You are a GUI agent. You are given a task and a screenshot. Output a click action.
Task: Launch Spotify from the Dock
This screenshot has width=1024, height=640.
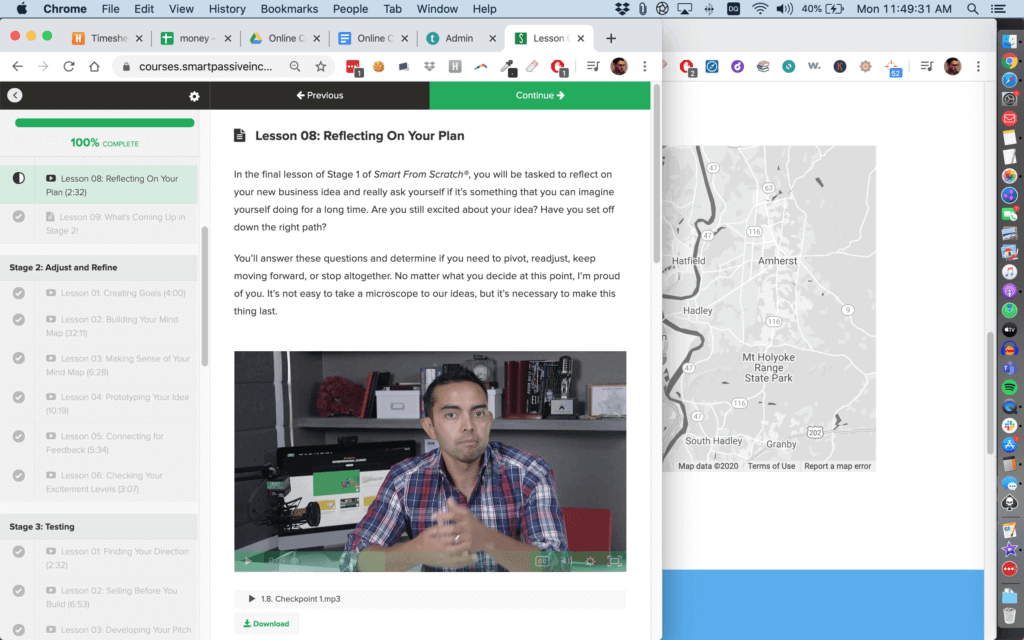point(1010,387)
